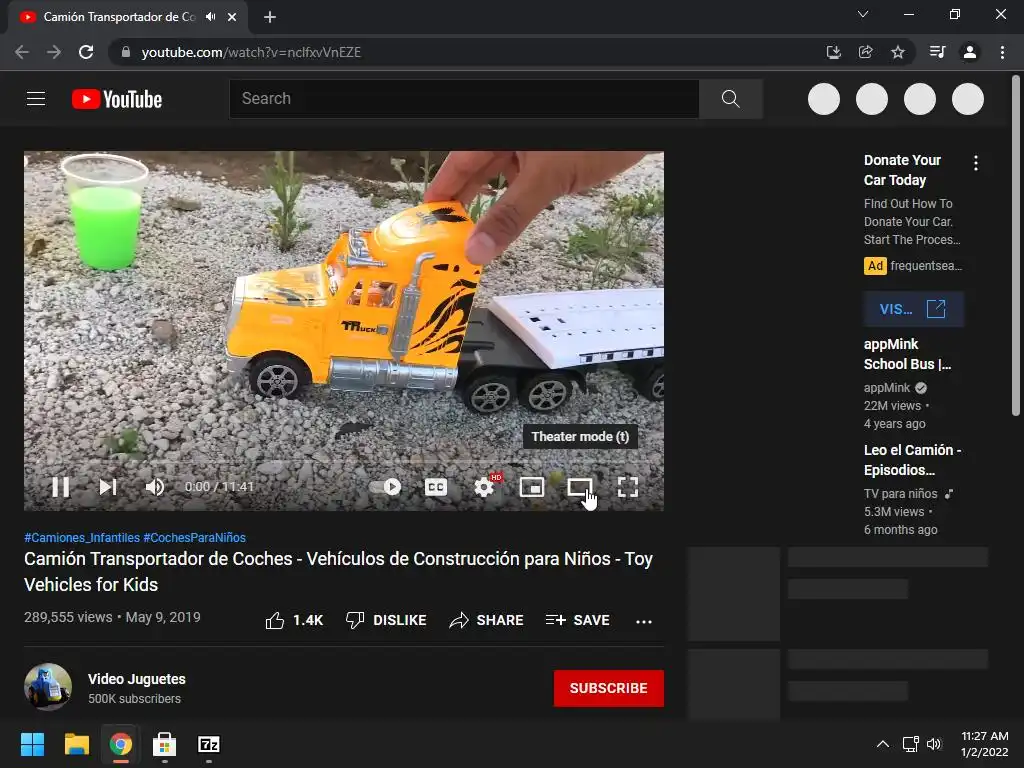Open the Video Juguetes channel name
1024x768 pixels.
[136, 679]
